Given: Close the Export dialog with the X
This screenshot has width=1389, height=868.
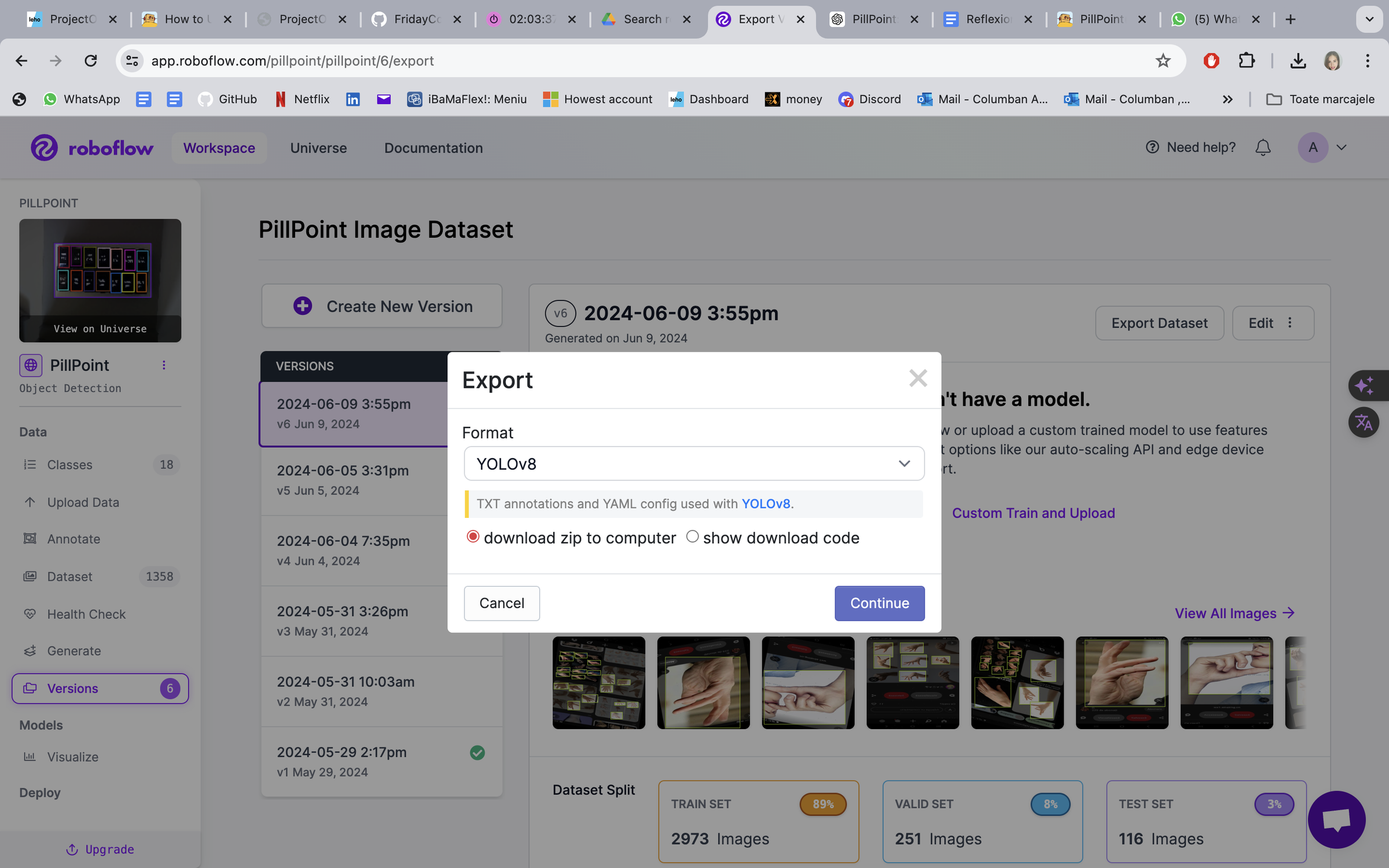Looking at the screenshot, I should pyautogui.click(x=918, y=378).
